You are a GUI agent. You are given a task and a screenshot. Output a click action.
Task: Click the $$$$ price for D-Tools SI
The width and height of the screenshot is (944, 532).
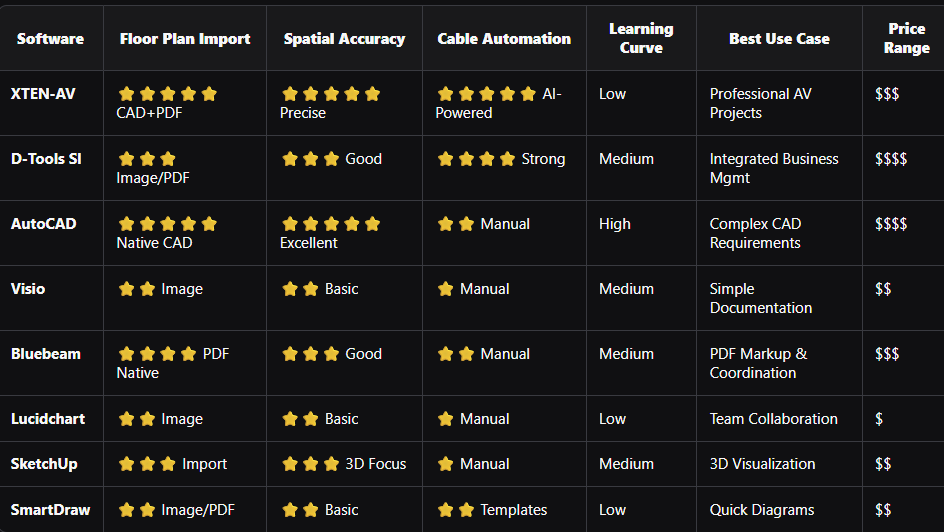point(891,159)
